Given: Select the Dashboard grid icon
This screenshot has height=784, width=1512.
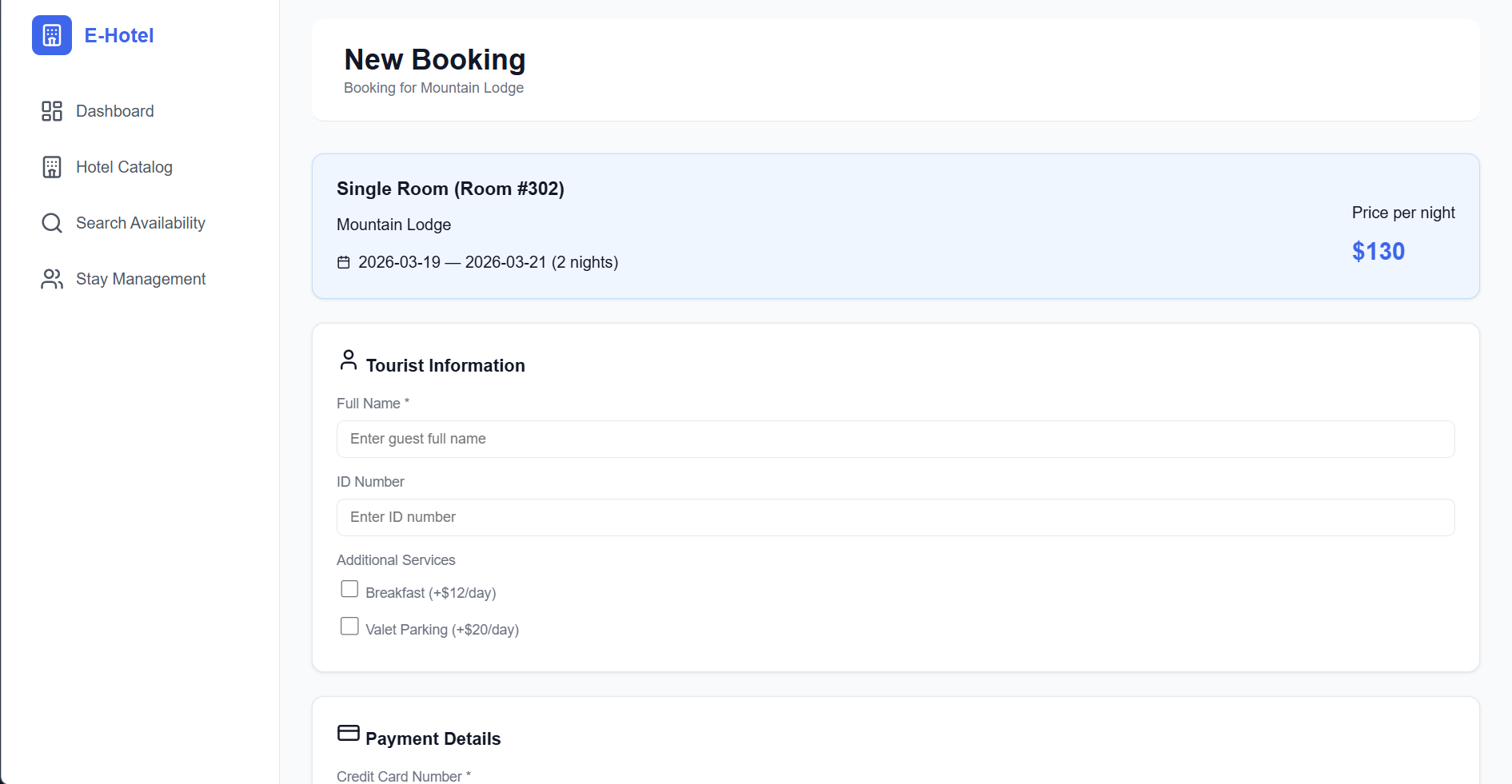Looking at the screenshot, I should point(51,111).
